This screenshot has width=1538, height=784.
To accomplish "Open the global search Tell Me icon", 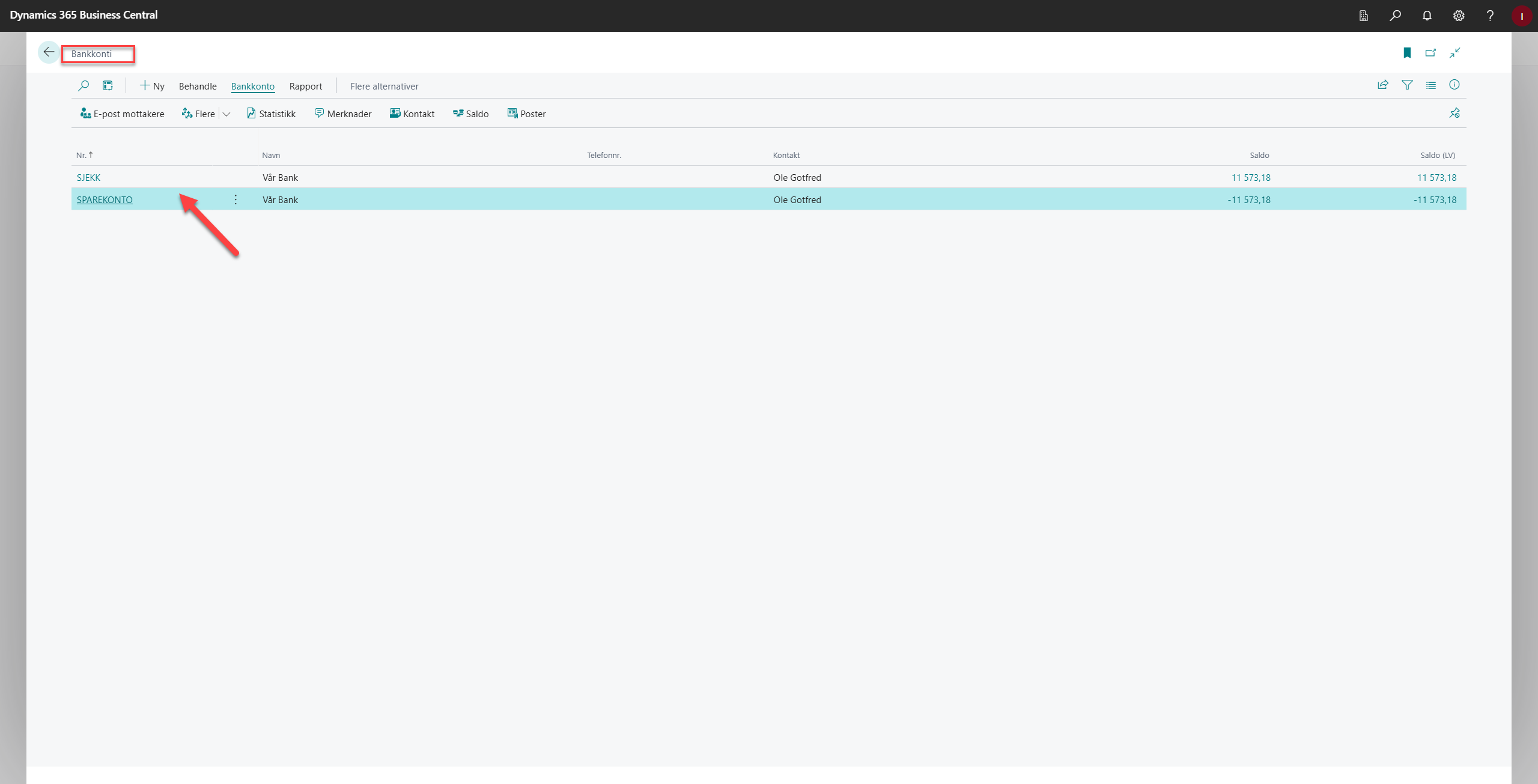I will click(x=1396, y=16).
